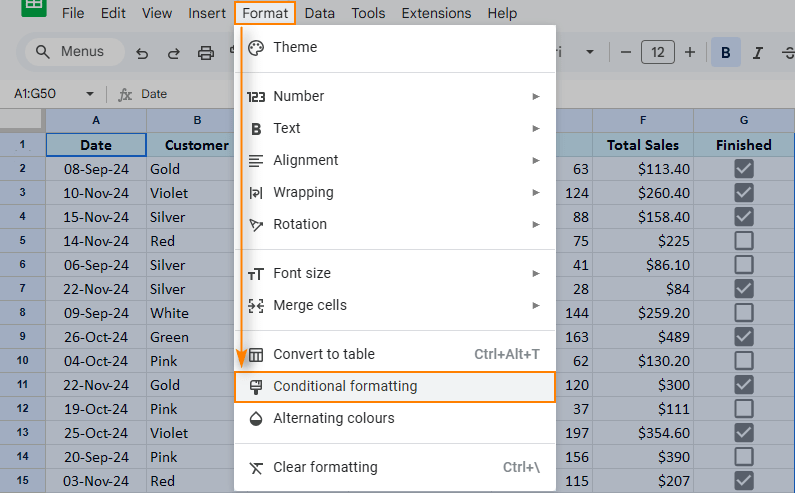Choose Clear formatting entry
795x493 pixels.
pyautogui.click(x=395, y=468)
